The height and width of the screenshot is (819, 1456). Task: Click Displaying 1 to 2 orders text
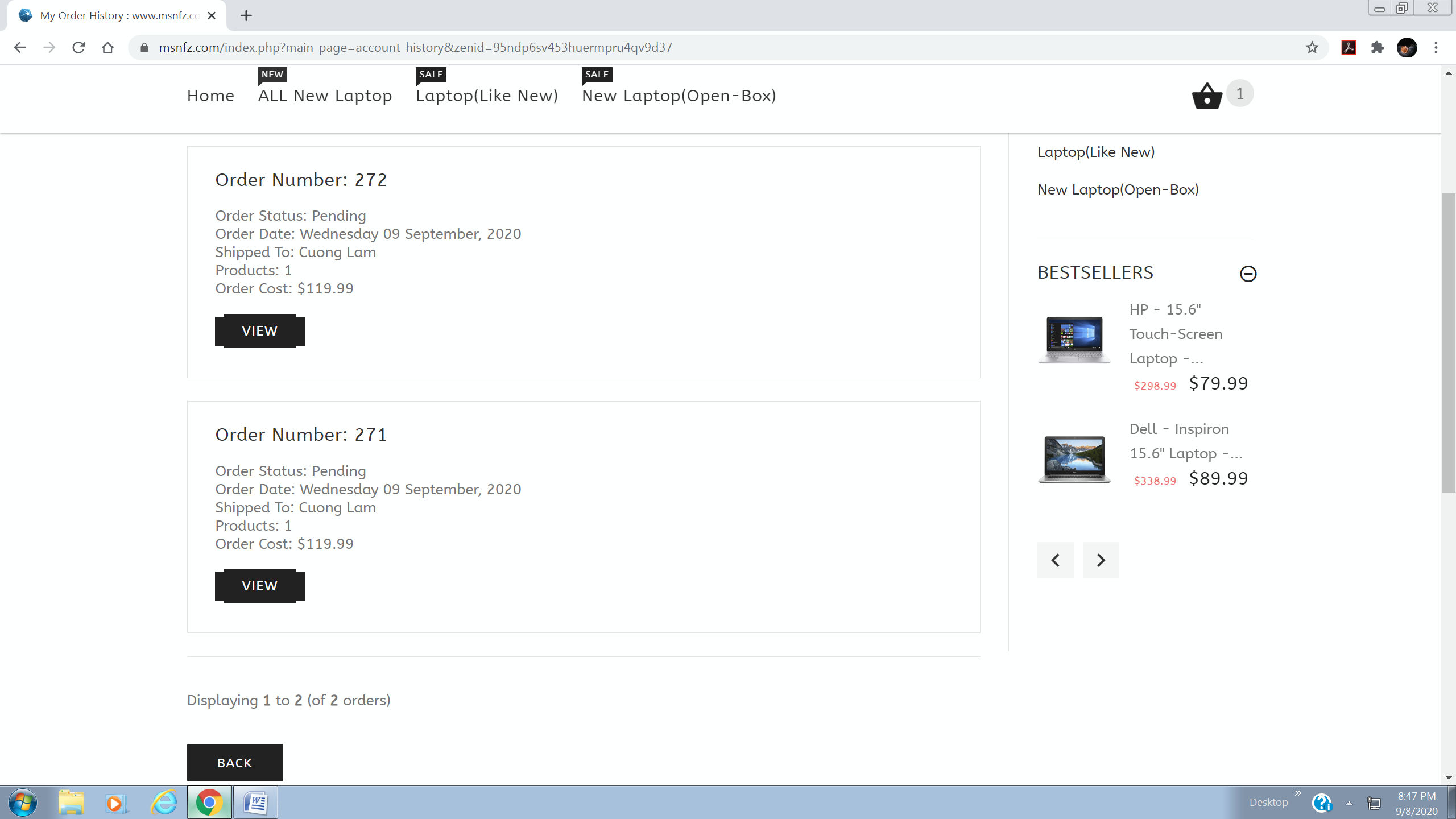(289, 700)
